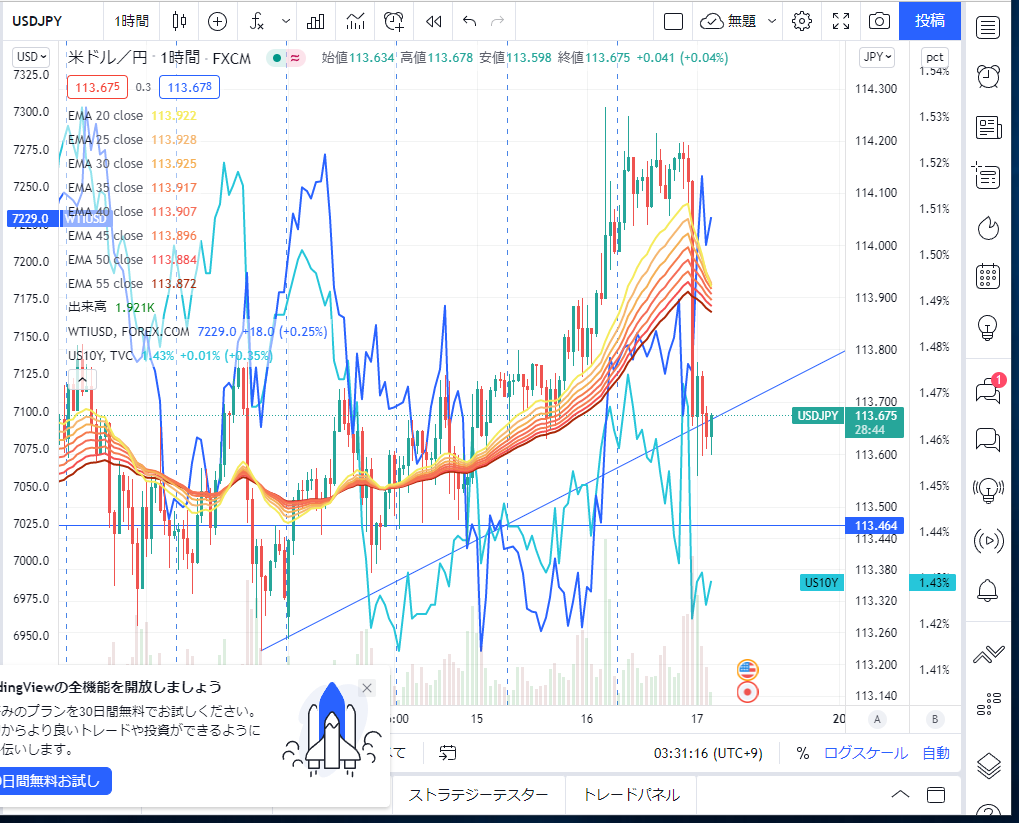This screenshot has width=1019, height=823.
Task: Maximize the bottom panel window icon
Action: (x=936, y=794)
